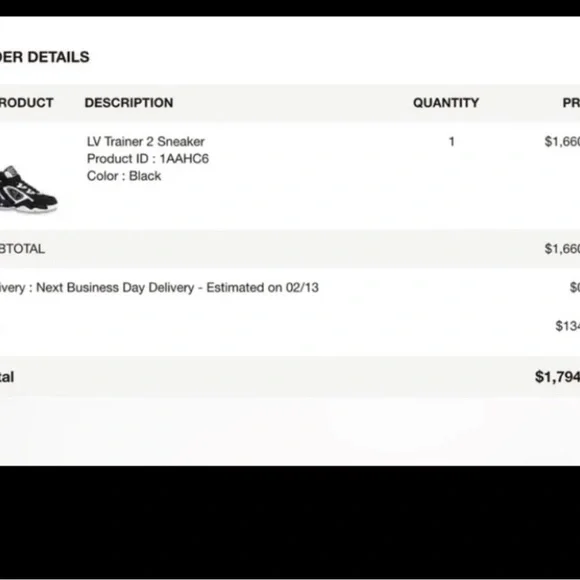Click the PRODUCT column header
The image size is (580, 580).
tap(26, 102)
